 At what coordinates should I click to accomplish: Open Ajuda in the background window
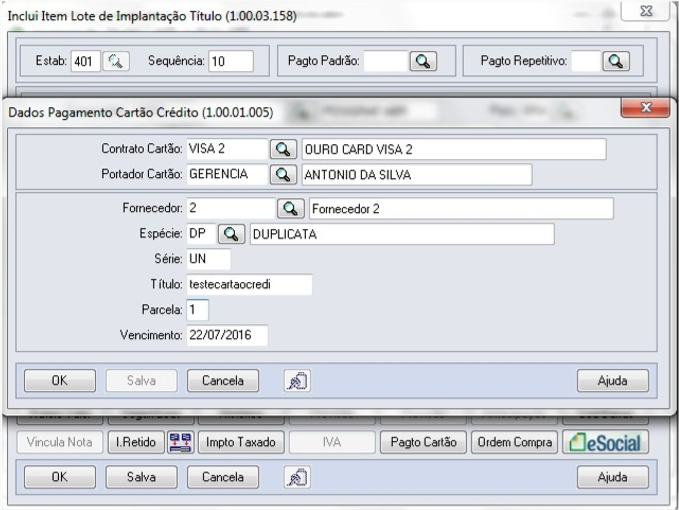(x=613, y=477)
